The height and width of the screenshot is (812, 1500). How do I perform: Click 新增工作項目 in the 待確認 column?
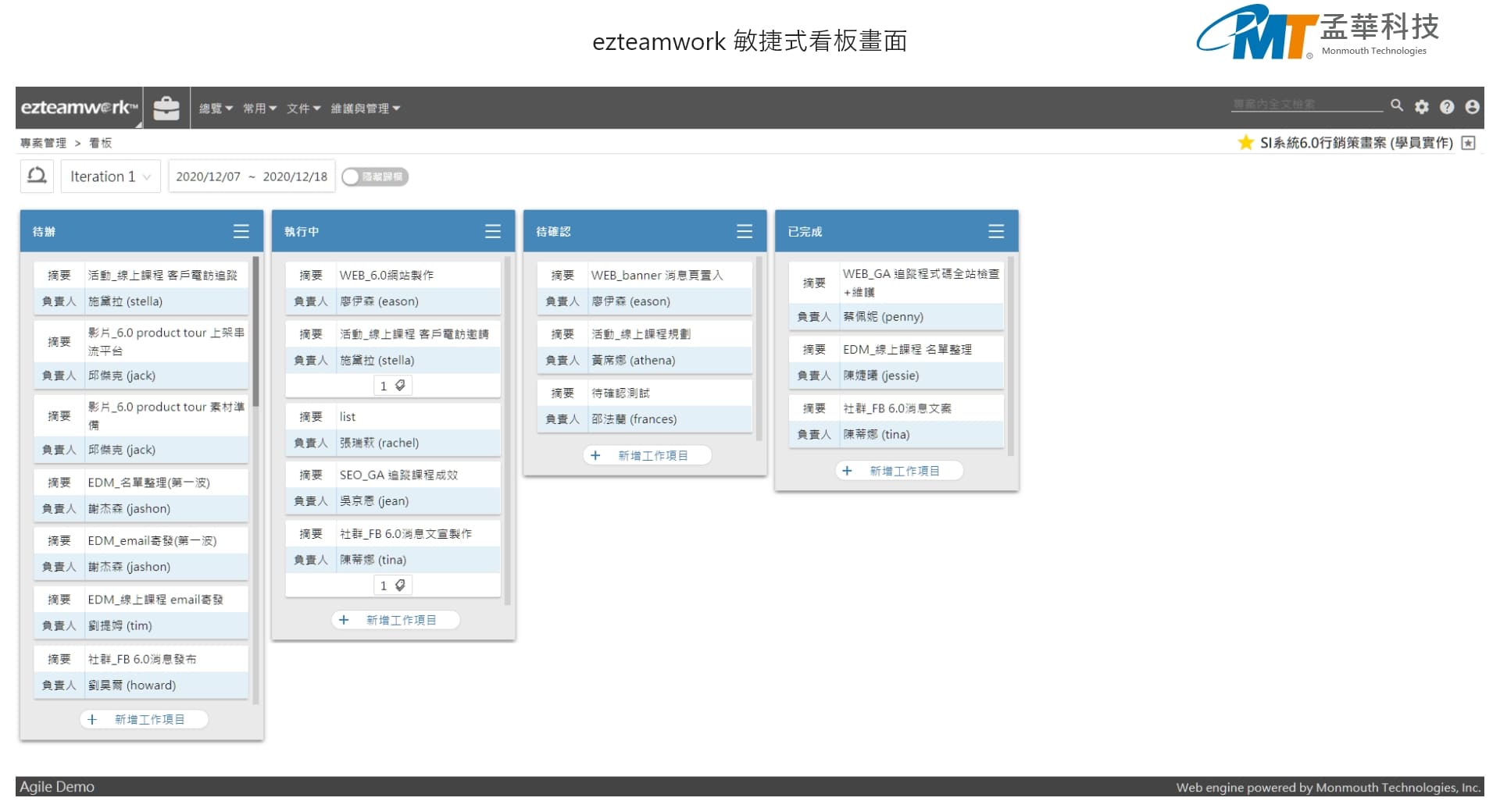click(647, 455)
